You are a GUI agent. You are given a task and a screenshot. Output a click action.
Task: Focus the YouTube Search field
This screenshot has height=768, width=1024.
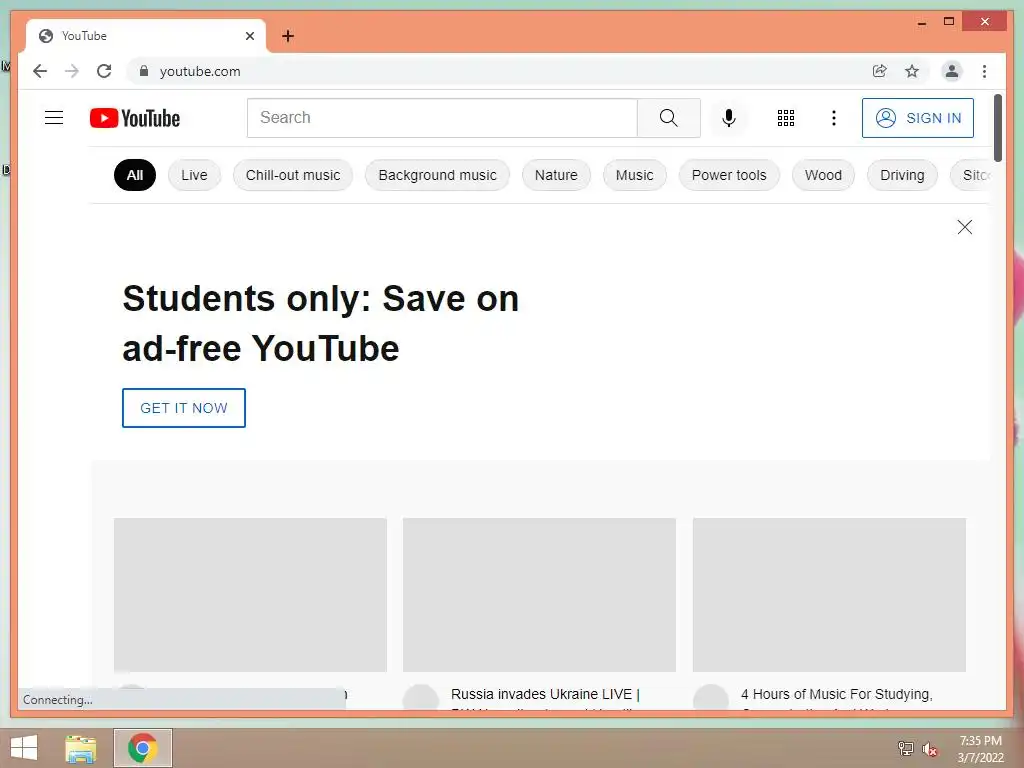(442, 118)
